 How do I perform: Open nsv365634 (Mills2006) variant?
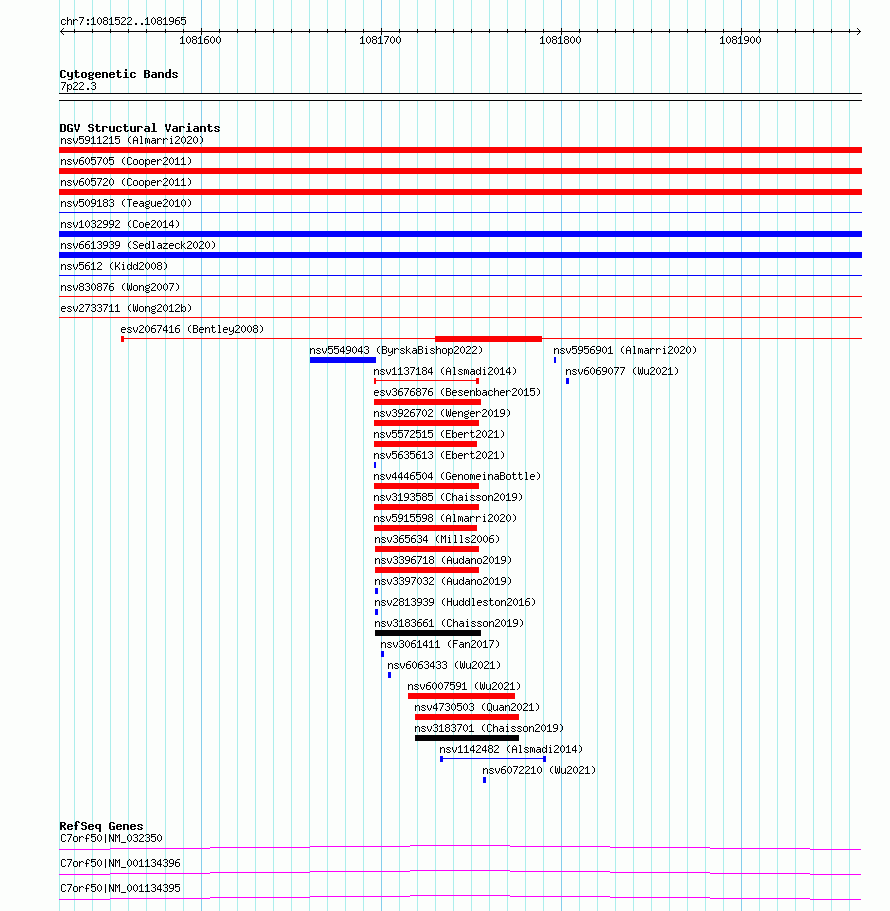[437, 539]
